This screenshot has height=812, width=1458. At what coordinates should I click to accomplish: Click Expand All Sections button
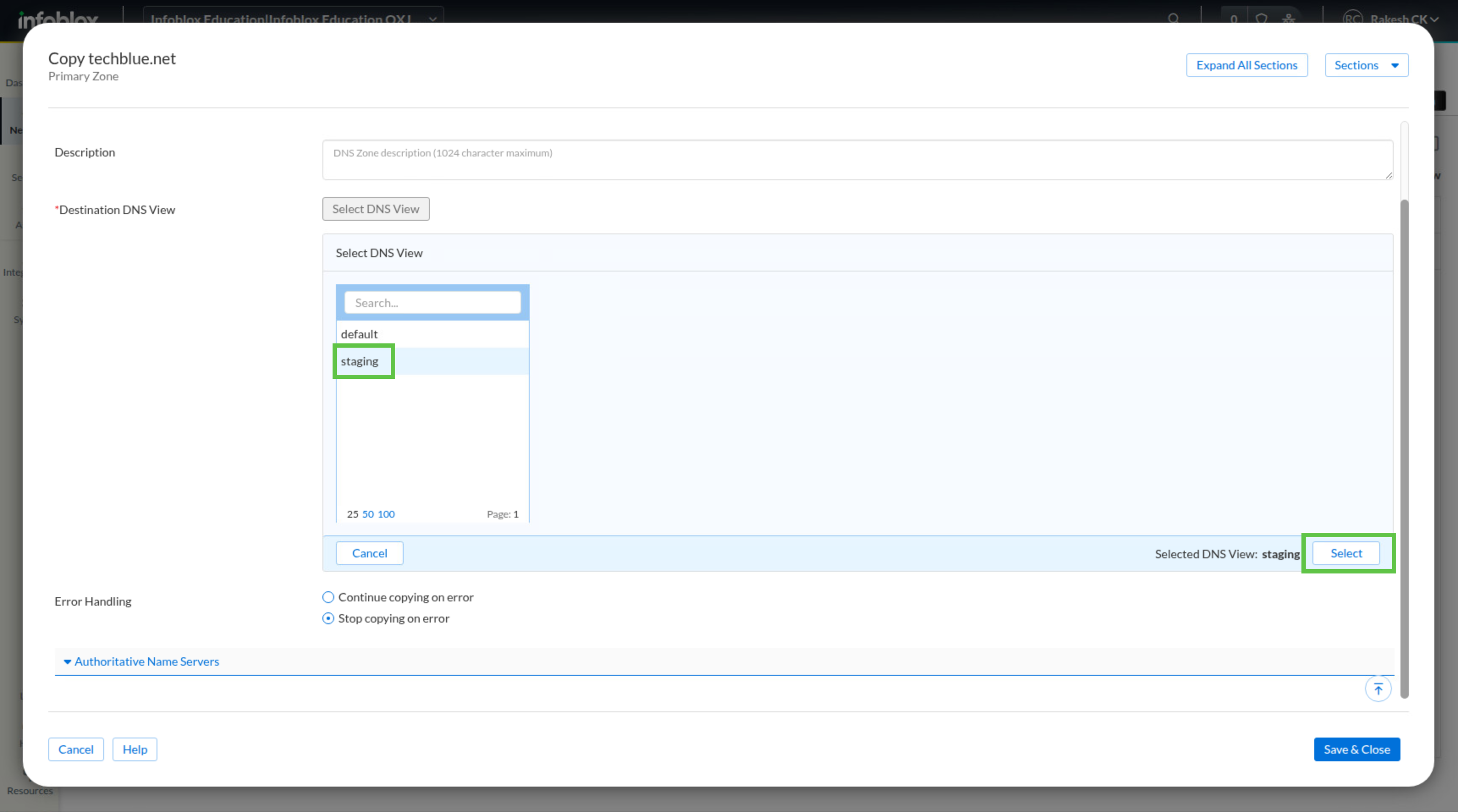click(x=1246, y=65)
